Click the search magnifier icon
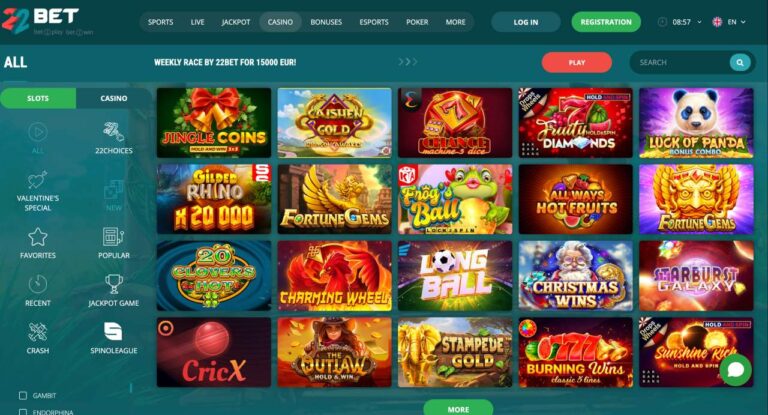Image resolution: width=768 pixels, height=415 pixels. pyautogui.click(x=740, y=63)
